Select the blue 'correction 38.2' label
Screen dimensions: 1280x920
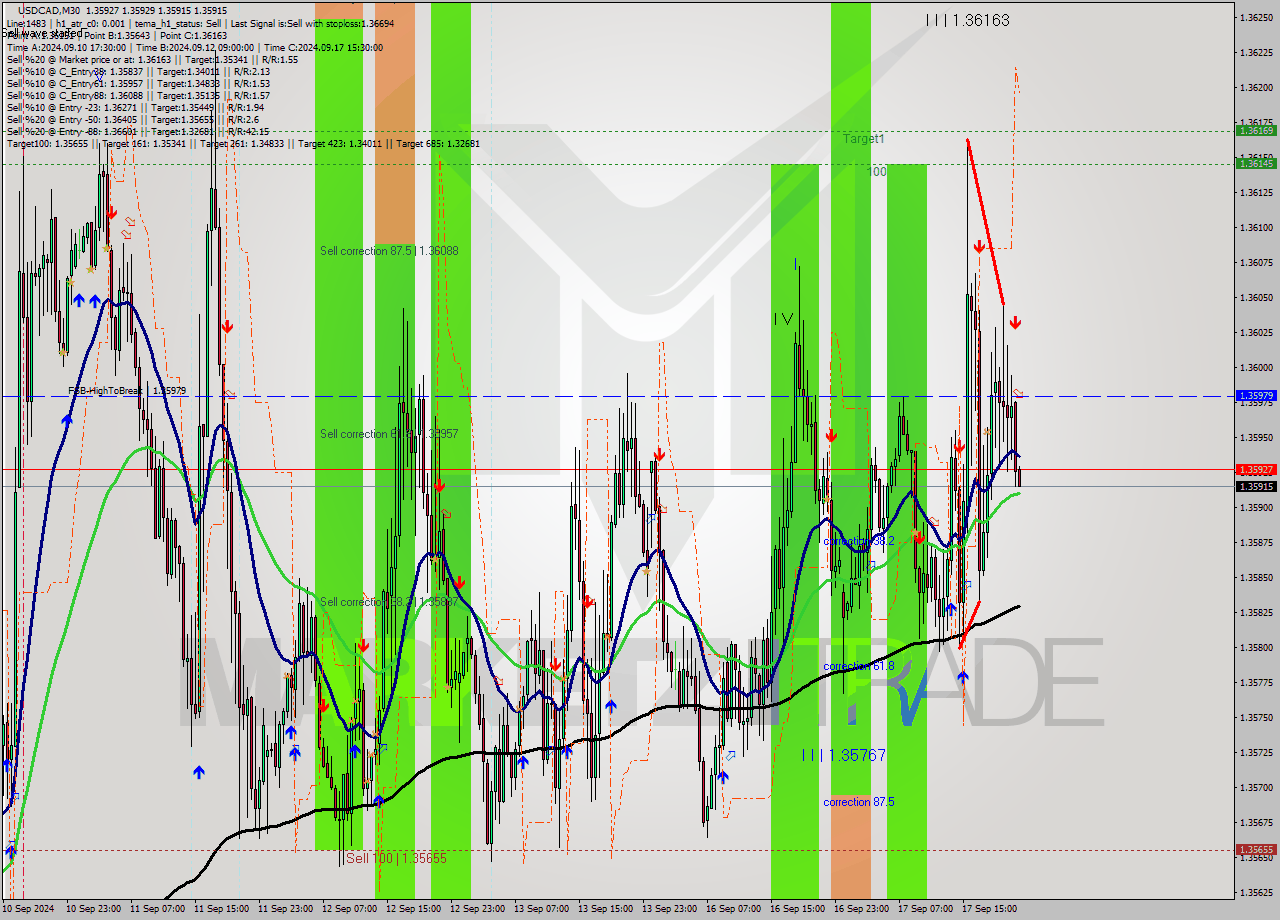(858, 540)
